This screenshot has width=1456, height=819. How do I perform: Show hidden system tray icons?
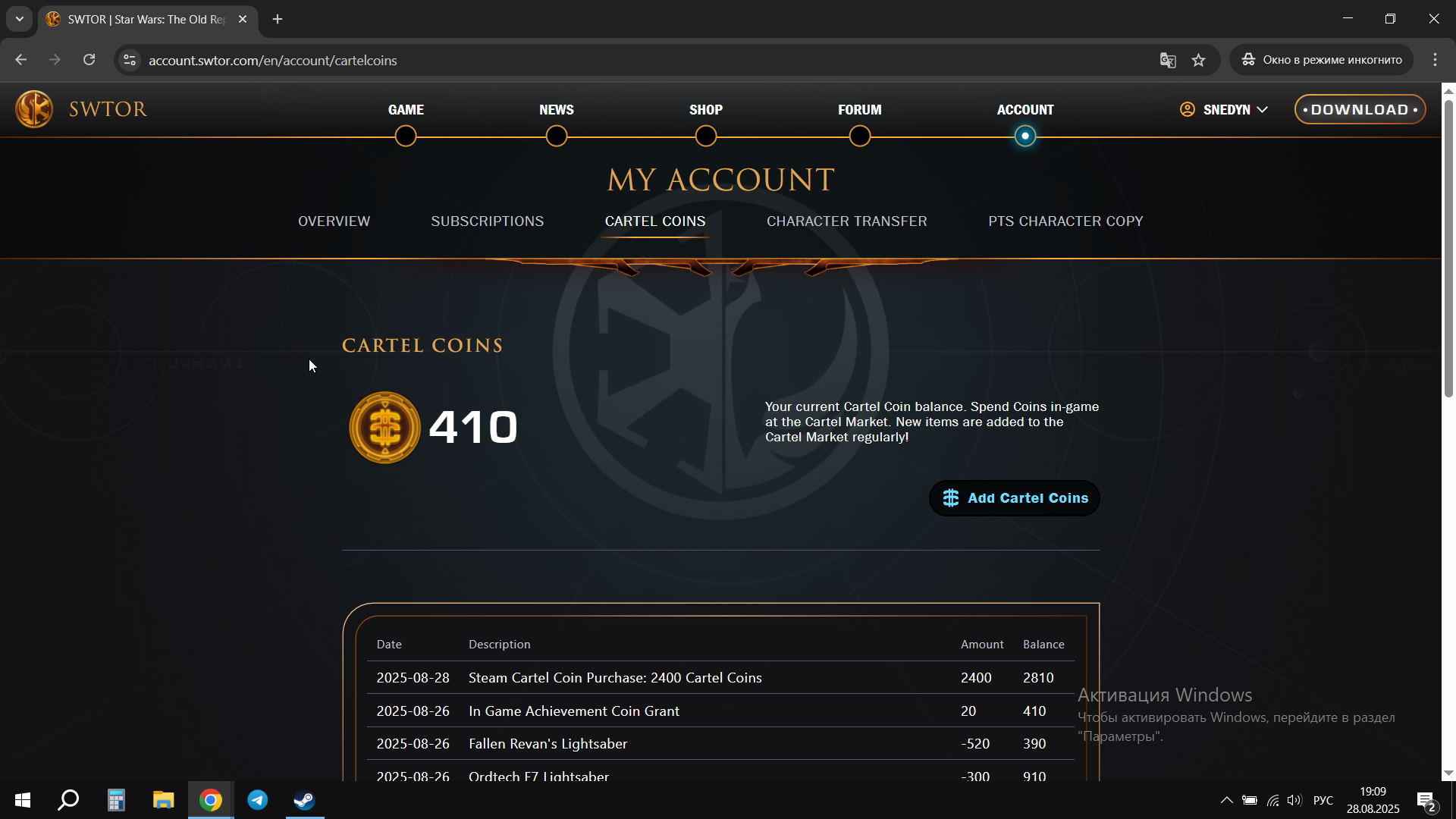[1226, 800]
